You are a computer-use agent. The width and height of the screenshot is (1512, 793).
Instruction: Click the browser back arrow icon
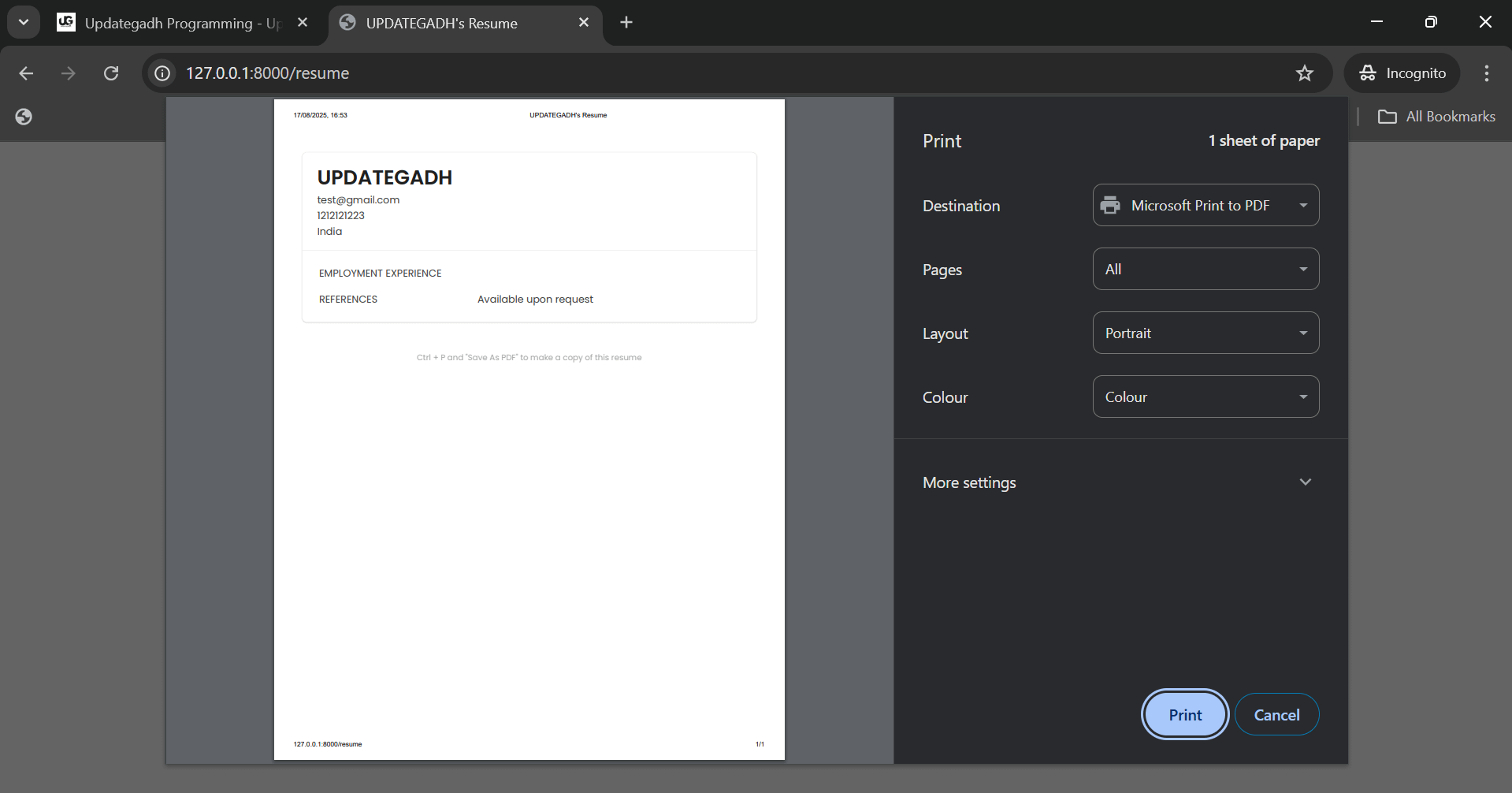coord(26,73)
